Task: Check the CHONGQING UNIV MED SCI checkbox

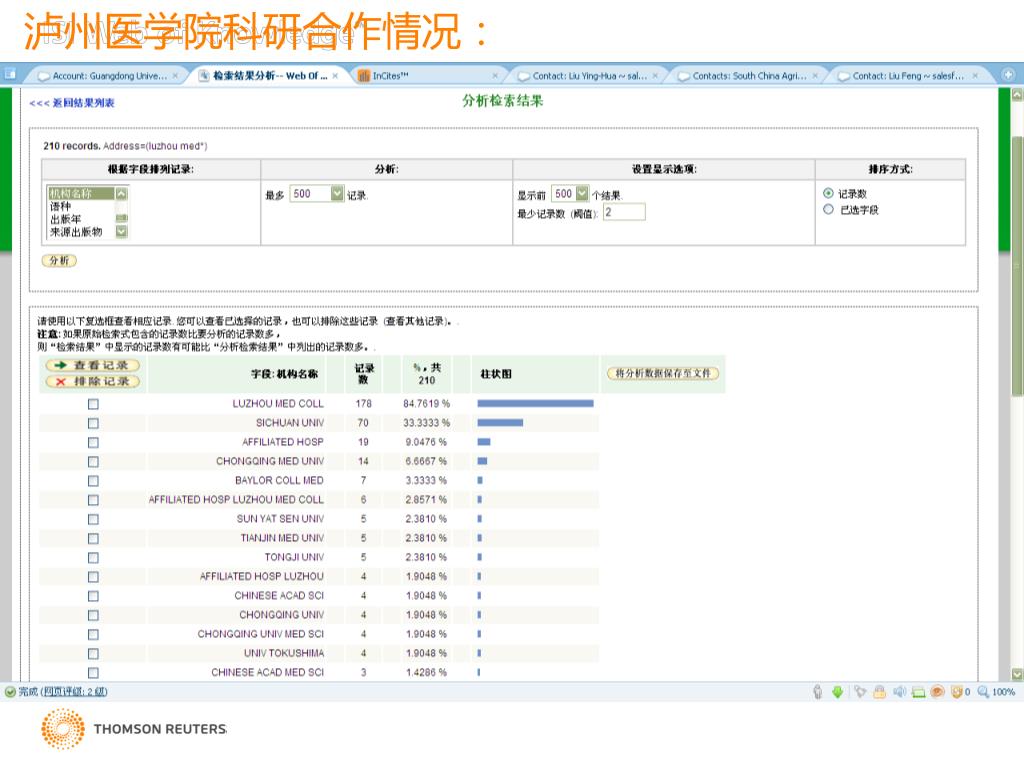Action: (93, 635)
